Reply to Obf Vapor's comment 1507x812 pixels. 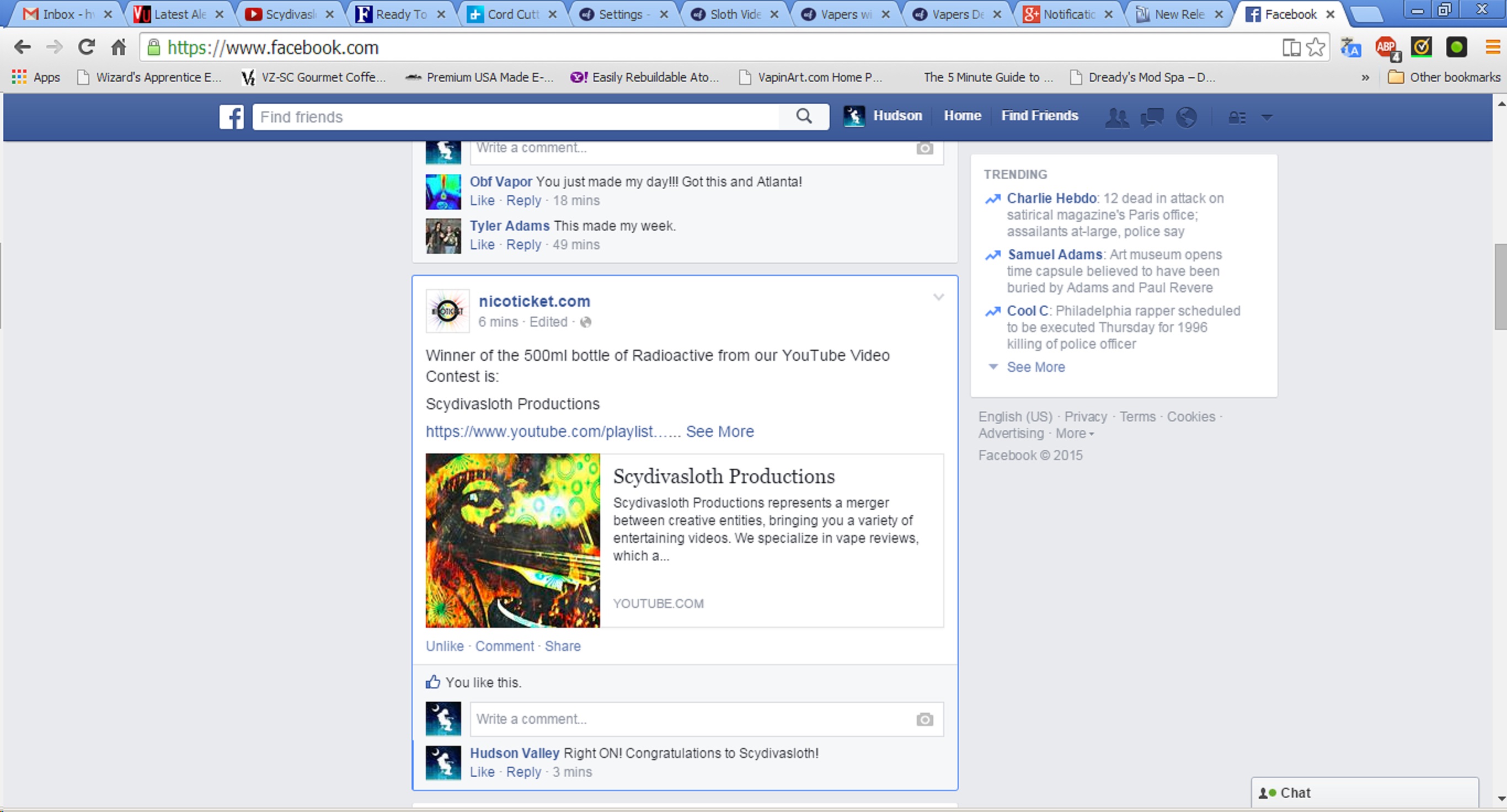pyautogui.click(x=523, y=201)
